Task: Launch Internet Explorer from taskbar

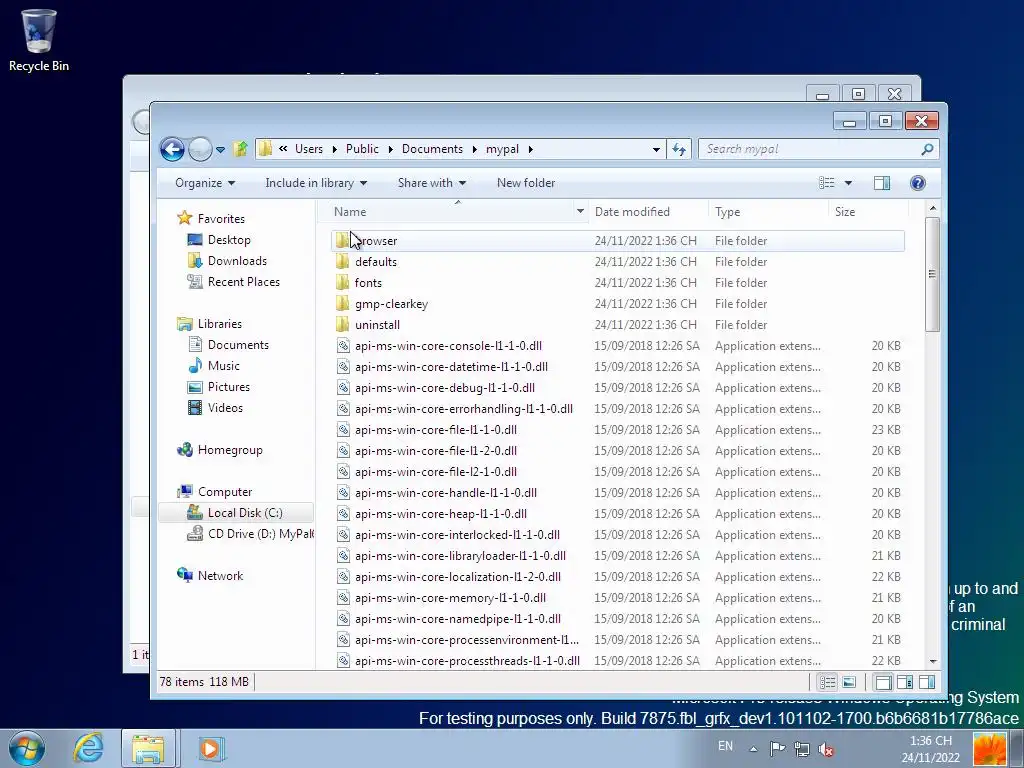Action: point(88,748)
